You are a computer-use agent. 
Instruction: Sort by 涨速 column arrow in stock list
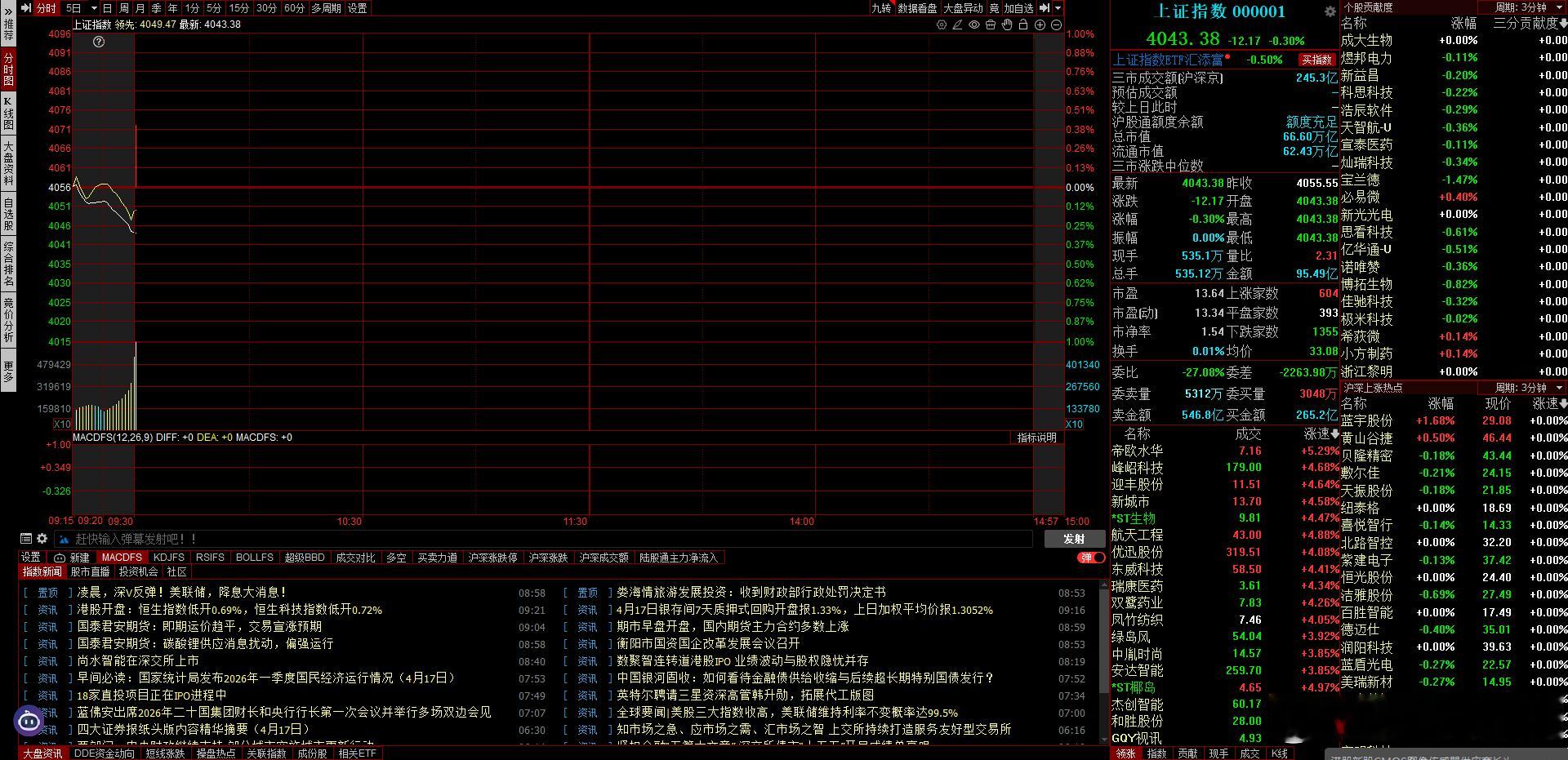point(1334,433)
